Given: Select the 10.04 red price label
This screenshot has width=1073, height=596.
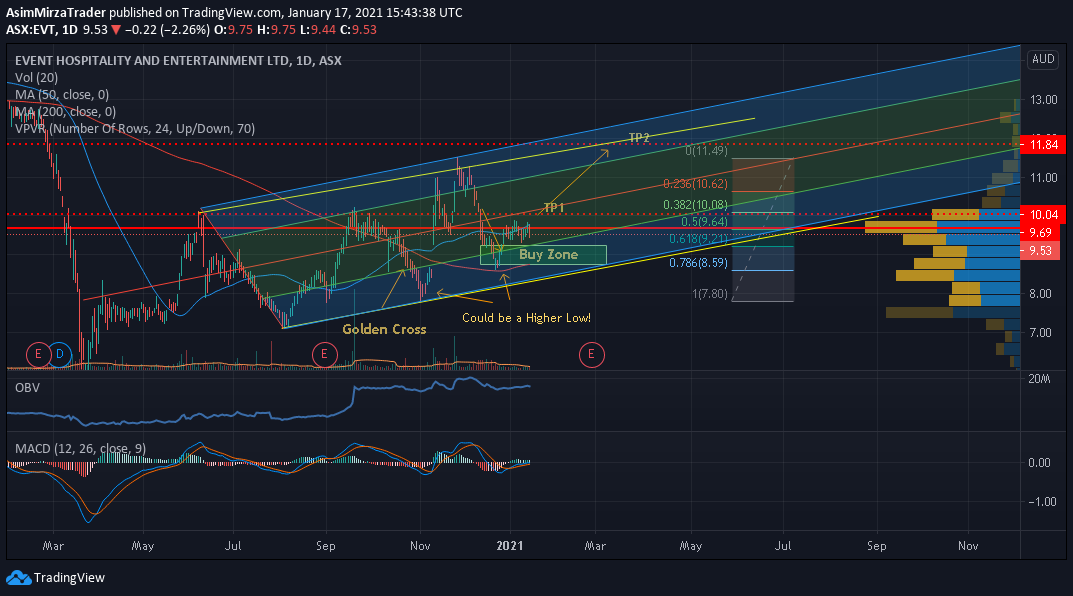Looking at the screenshot, I should pyautogui.click(x=1043, y=215).
